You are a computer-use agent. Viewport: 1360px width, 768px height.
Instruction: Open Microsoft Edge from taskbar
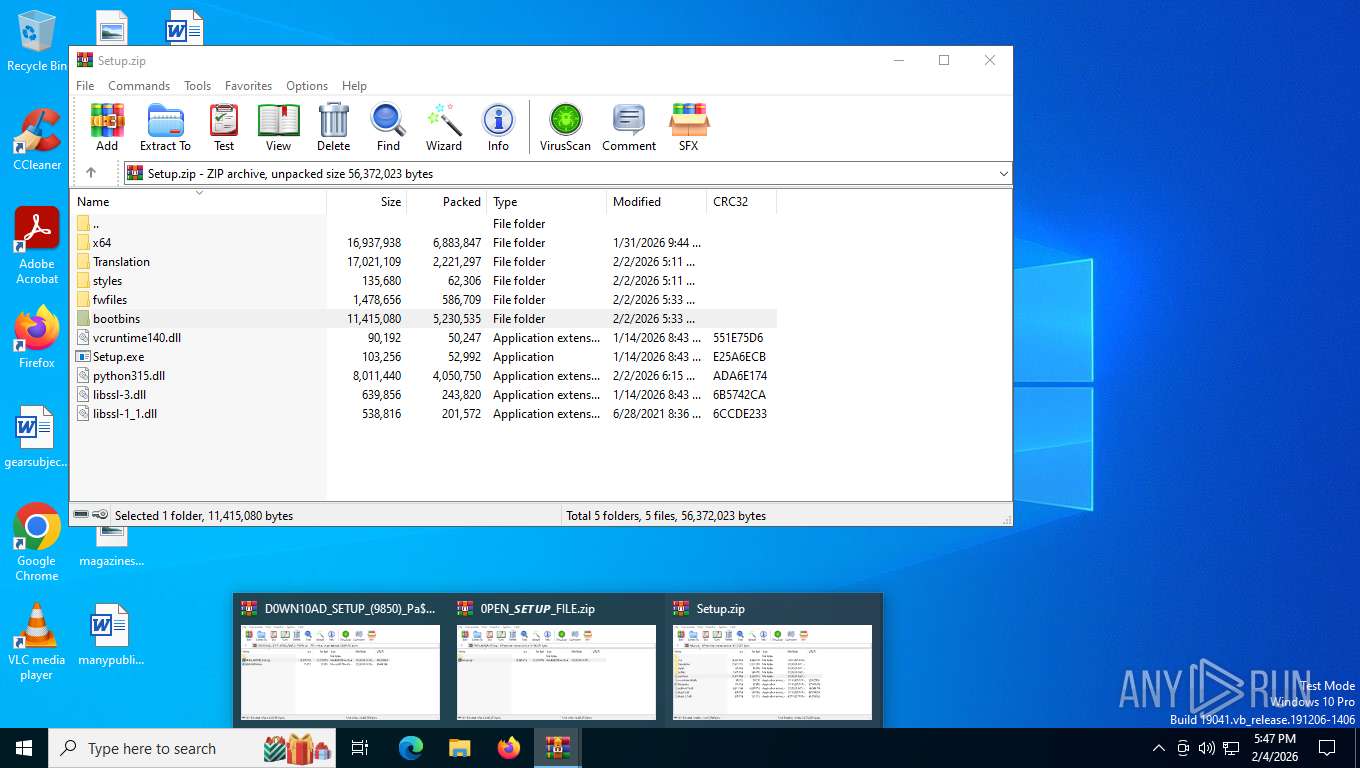pyautogui.click(x=410, y=748)
